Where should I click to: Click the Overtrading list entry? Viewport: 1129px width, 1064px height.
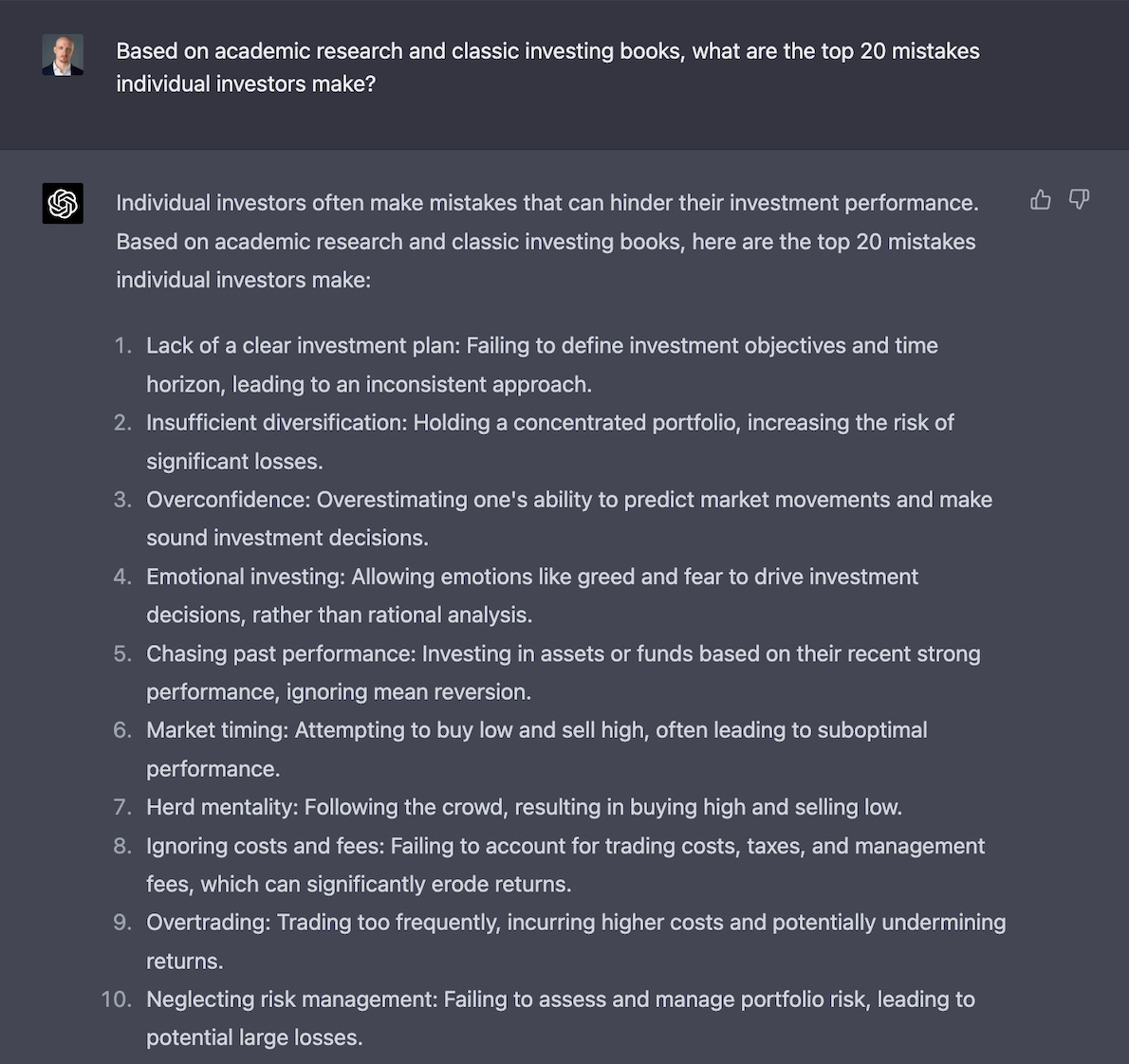coord(575,941)
